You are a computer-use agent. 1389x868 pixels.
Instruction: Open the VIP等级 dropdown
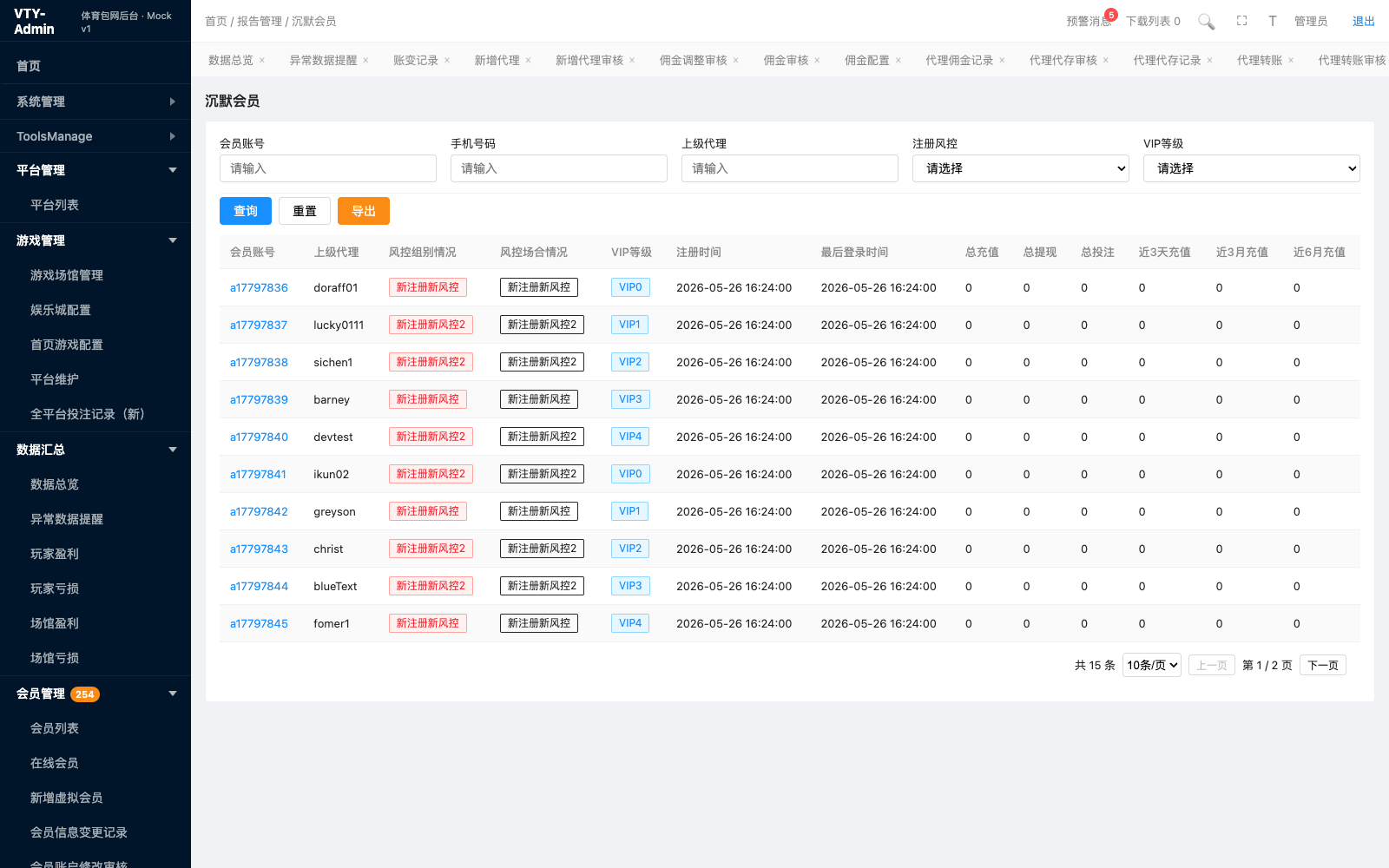1252,168
